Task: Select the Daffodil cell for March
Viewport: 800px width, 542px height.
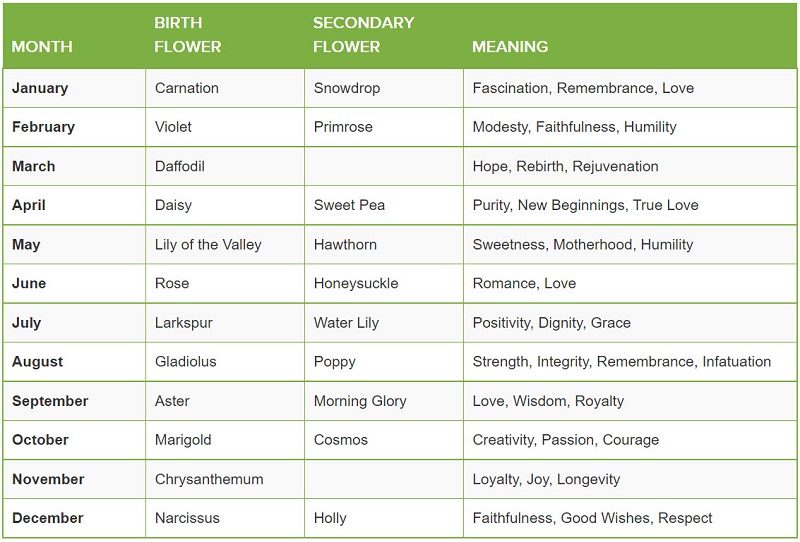Action: click(180, 166)
